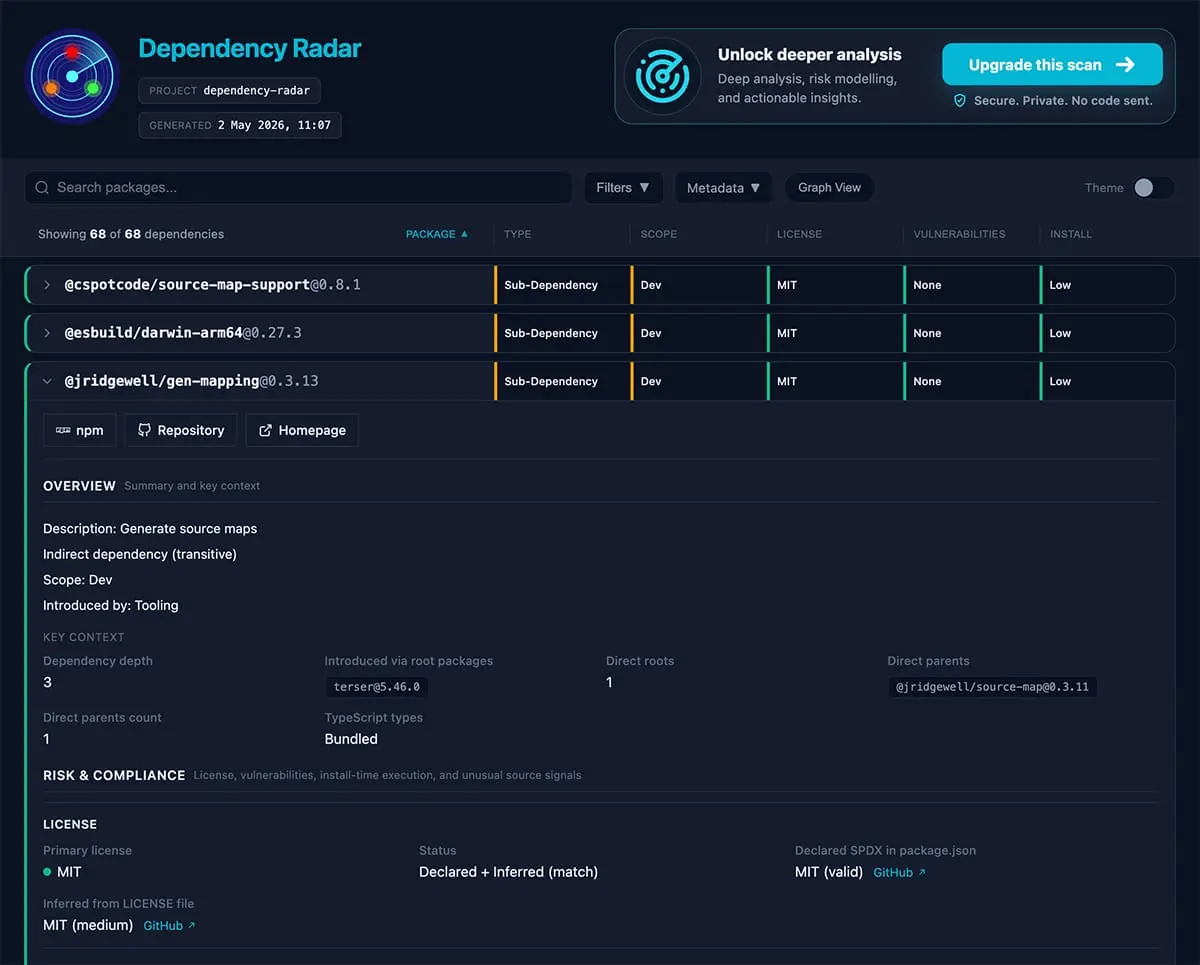Click the sort arrow next to PACKAGE
The image size is (1200, 965).
point(464,234)
